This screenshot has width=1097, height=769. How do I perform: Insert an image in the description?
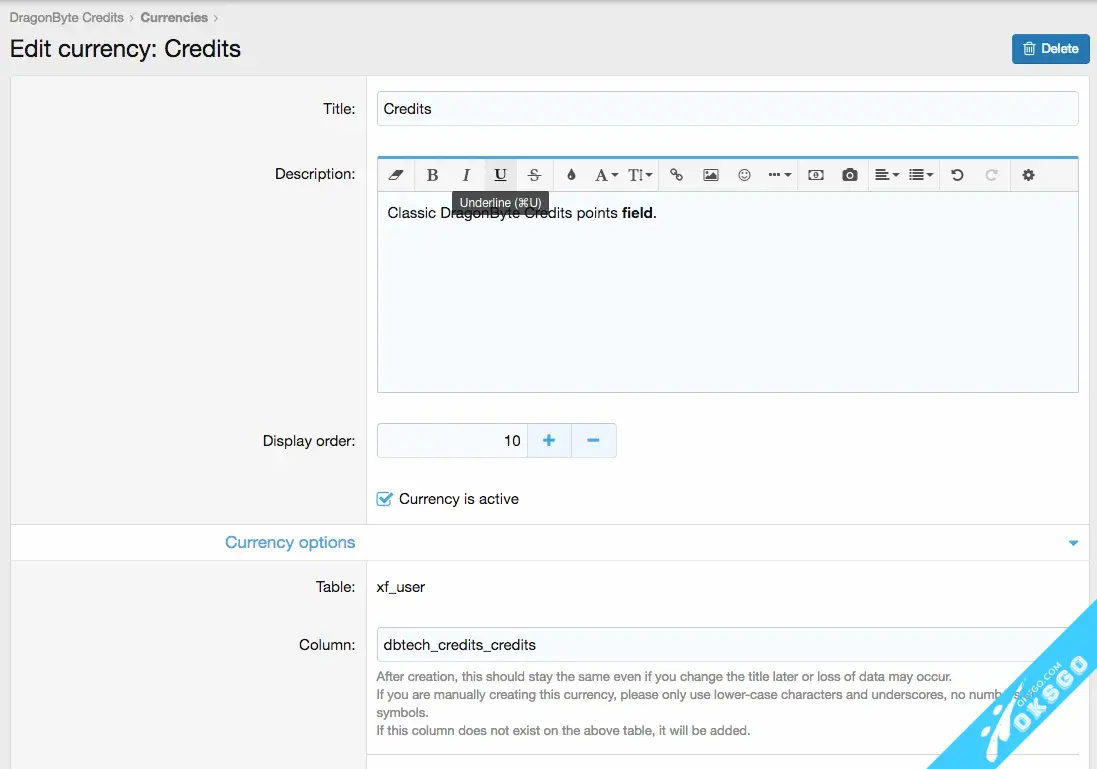[x=710, y=175]
